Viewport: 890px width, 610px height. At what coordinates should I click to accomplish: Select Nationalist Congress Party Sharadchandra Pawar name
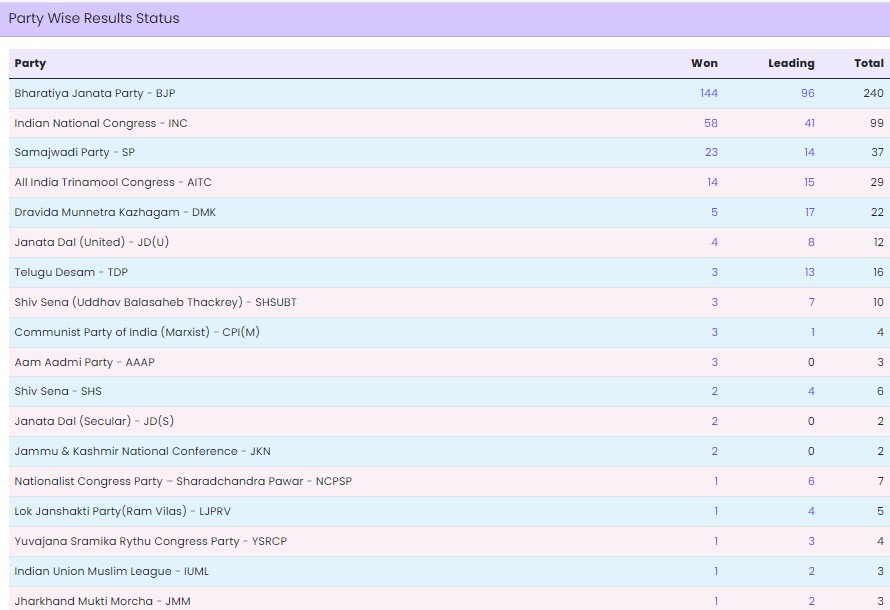point(183,481)
